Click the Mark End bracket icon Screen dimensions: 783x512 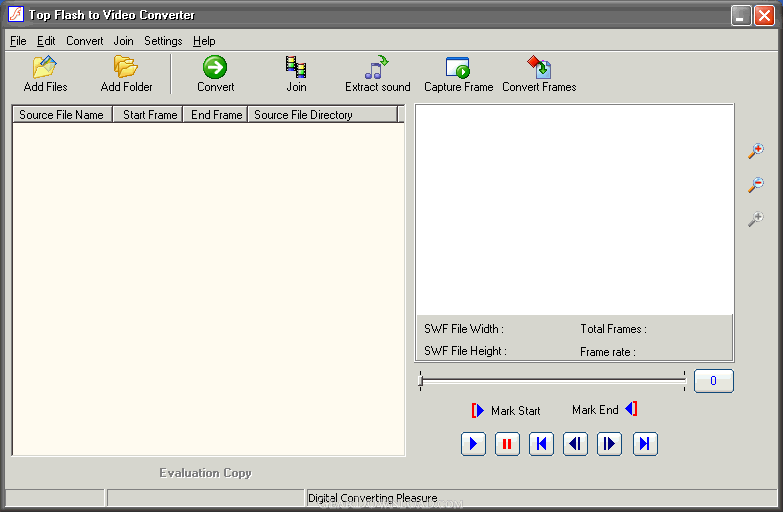(x=631, y=409)
